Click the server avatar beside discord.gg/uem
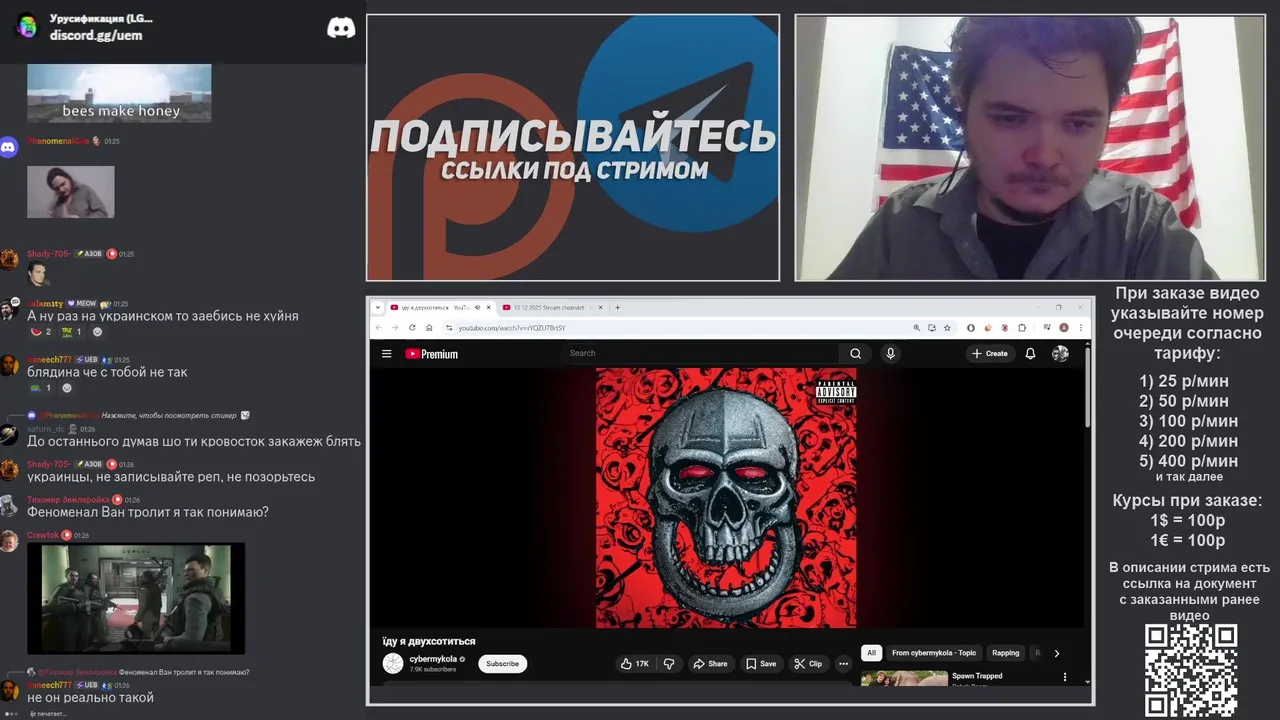Viewport: 1280px width, 720px height. tap(27, 27)
